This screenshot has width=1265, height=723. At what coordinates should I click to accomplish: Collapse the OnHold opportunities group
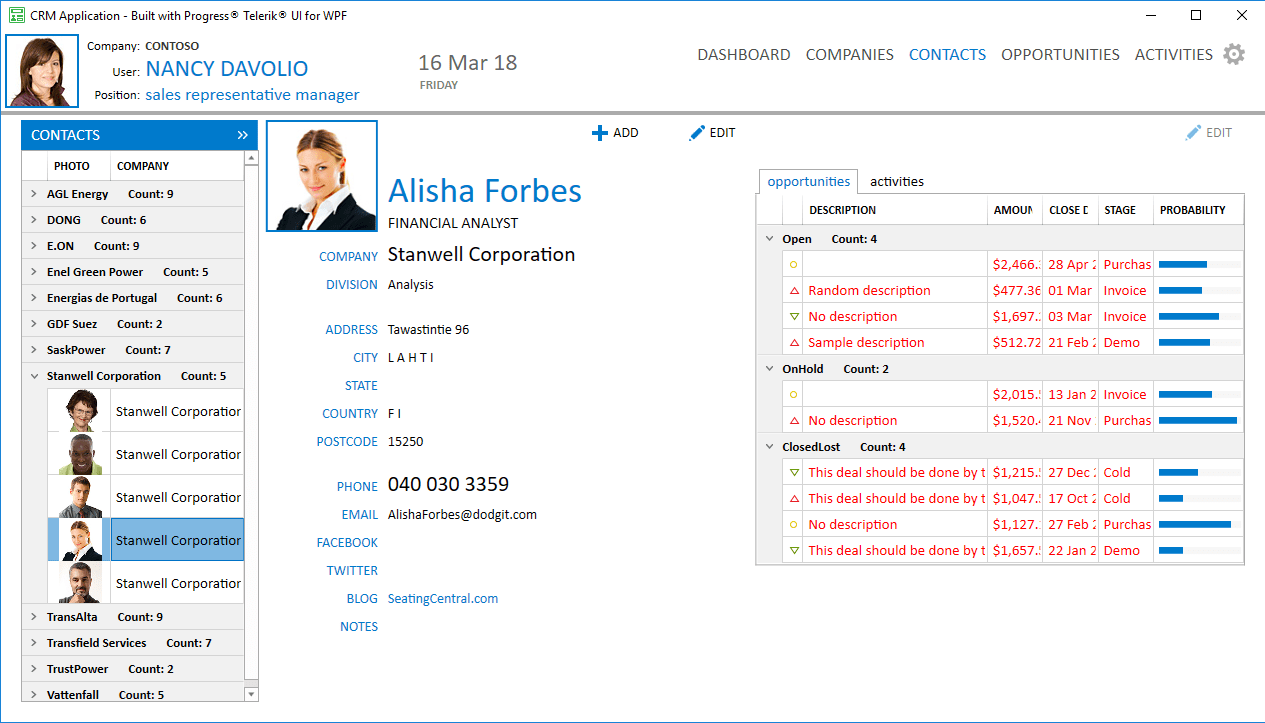tap(769, 369)
